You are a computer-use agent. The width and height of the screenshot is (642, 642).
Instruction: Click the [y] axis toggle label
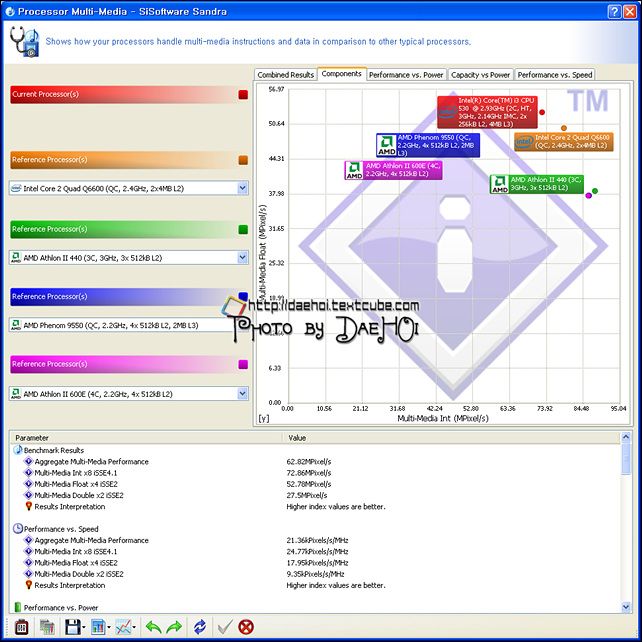264,418
